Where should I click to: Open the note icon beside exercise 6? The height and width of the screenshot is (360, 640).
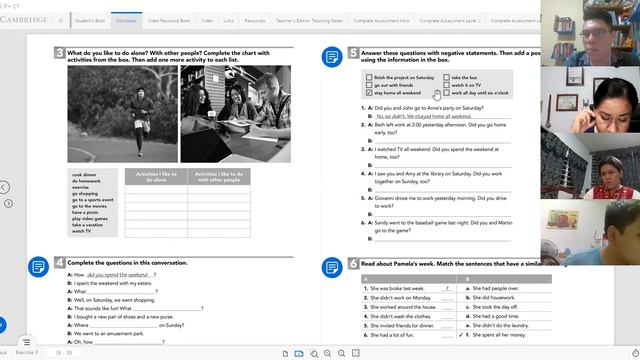[x=332, y=267]
